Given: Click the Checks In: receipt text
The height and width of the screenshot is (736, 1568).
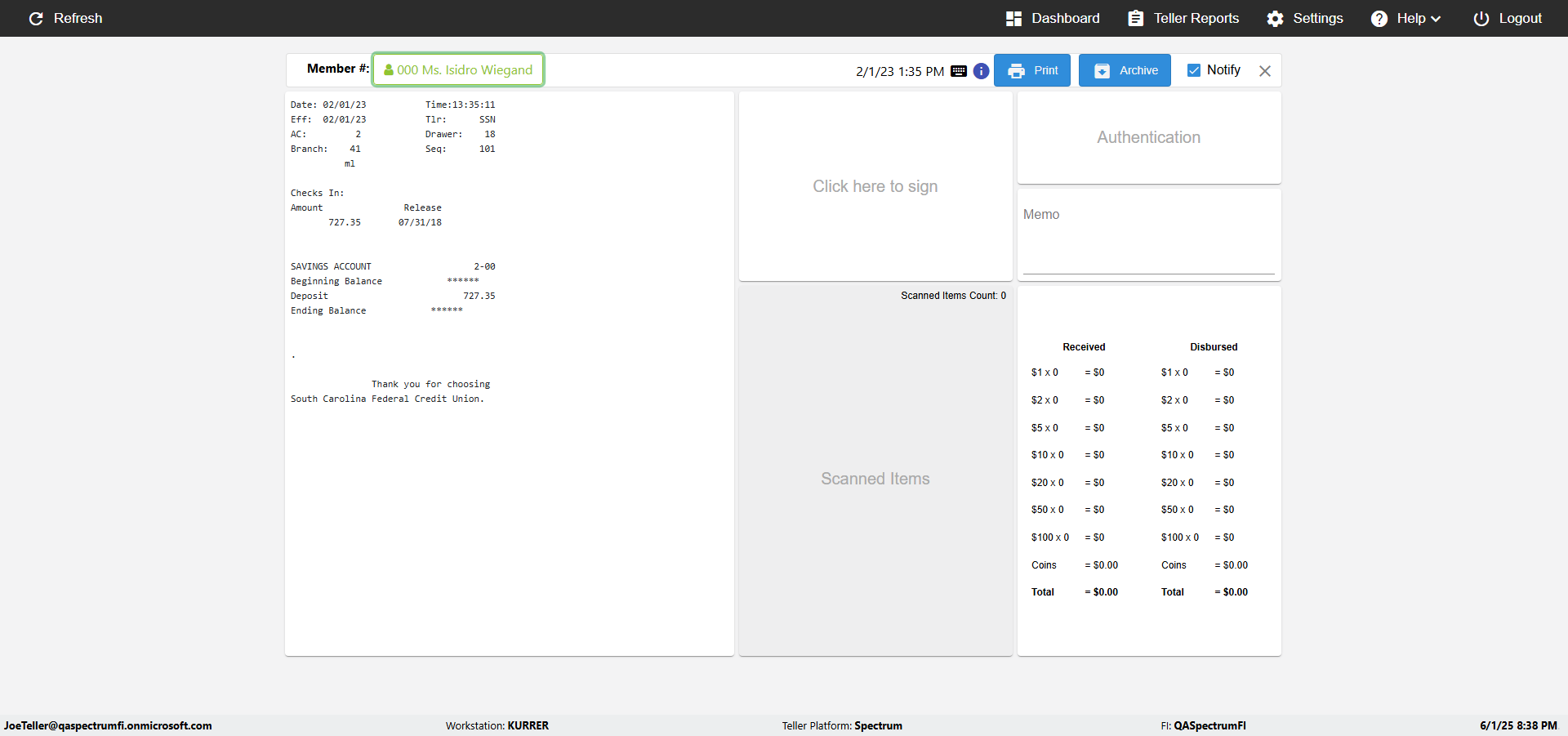Looking at the screenshot, I should (x=318, y=193).
